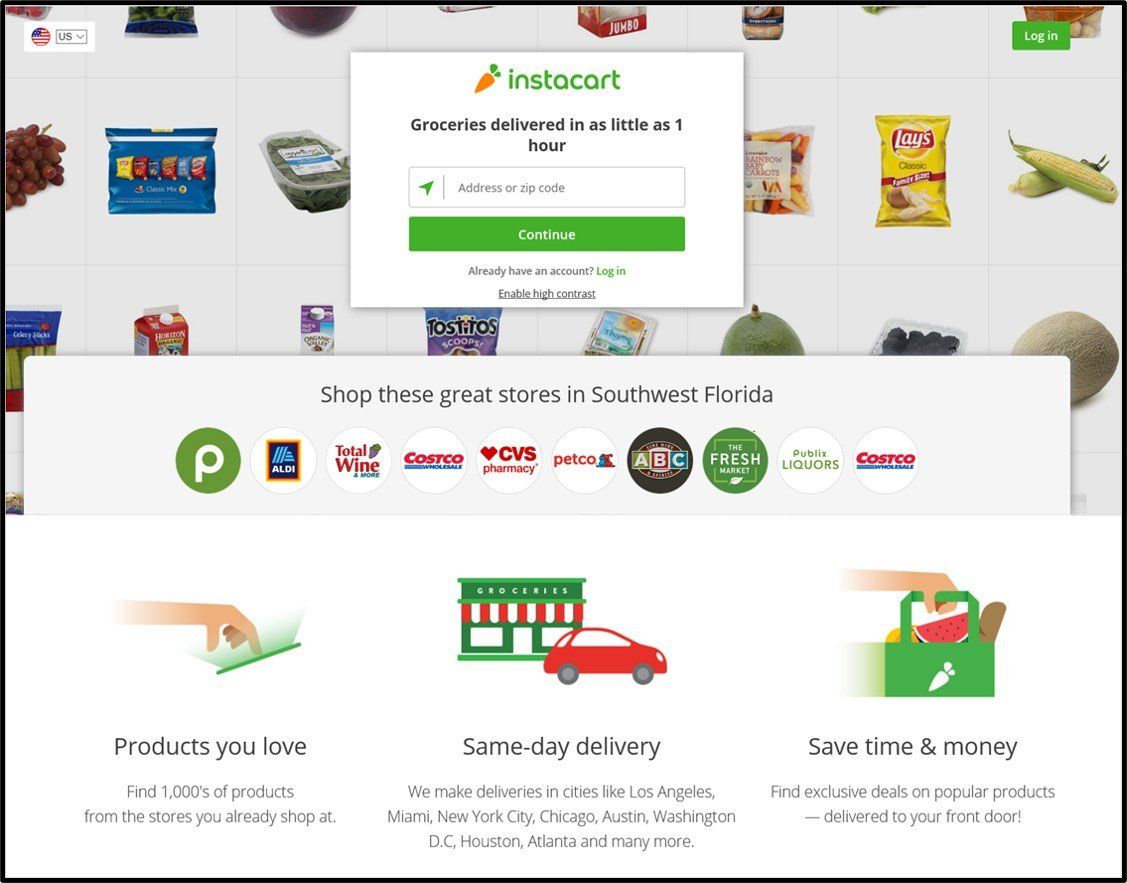Viewport: 1127px width, 883px height.
Task: Click the US flag icon
Action: tap(41, 37)
